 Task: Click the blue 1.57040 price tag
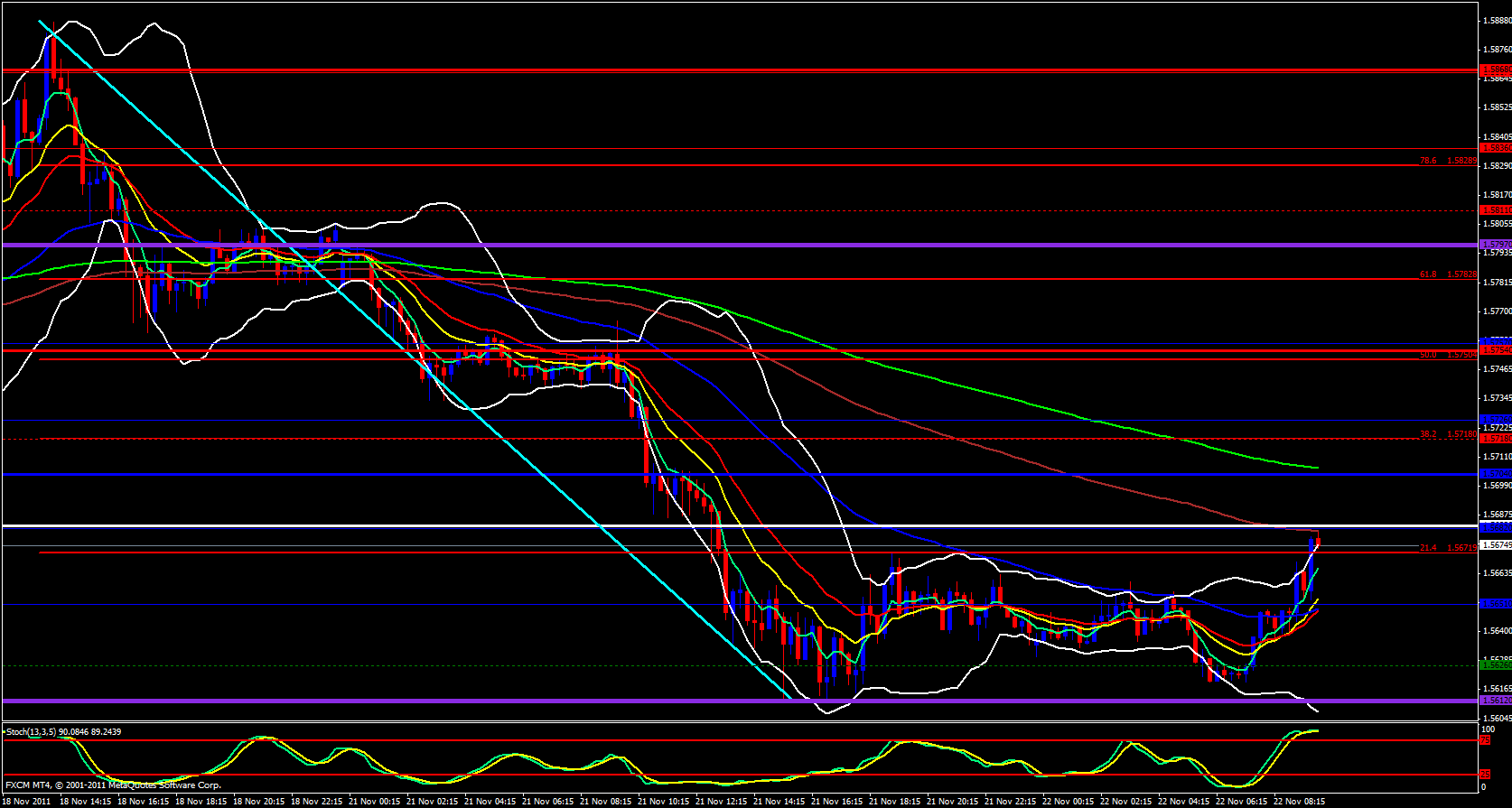click(x=1495, y=473)
